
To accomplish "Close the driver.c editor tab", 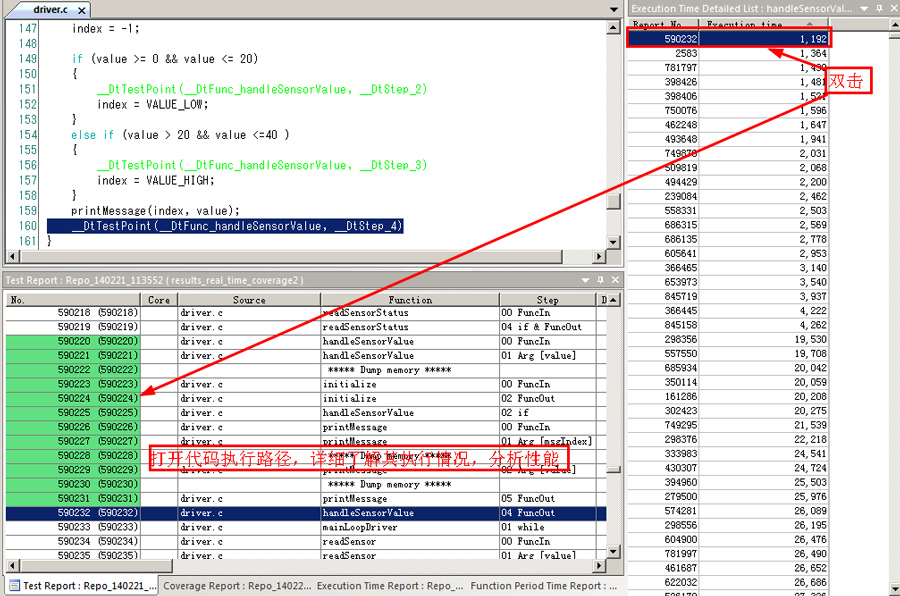I will 82,10.
